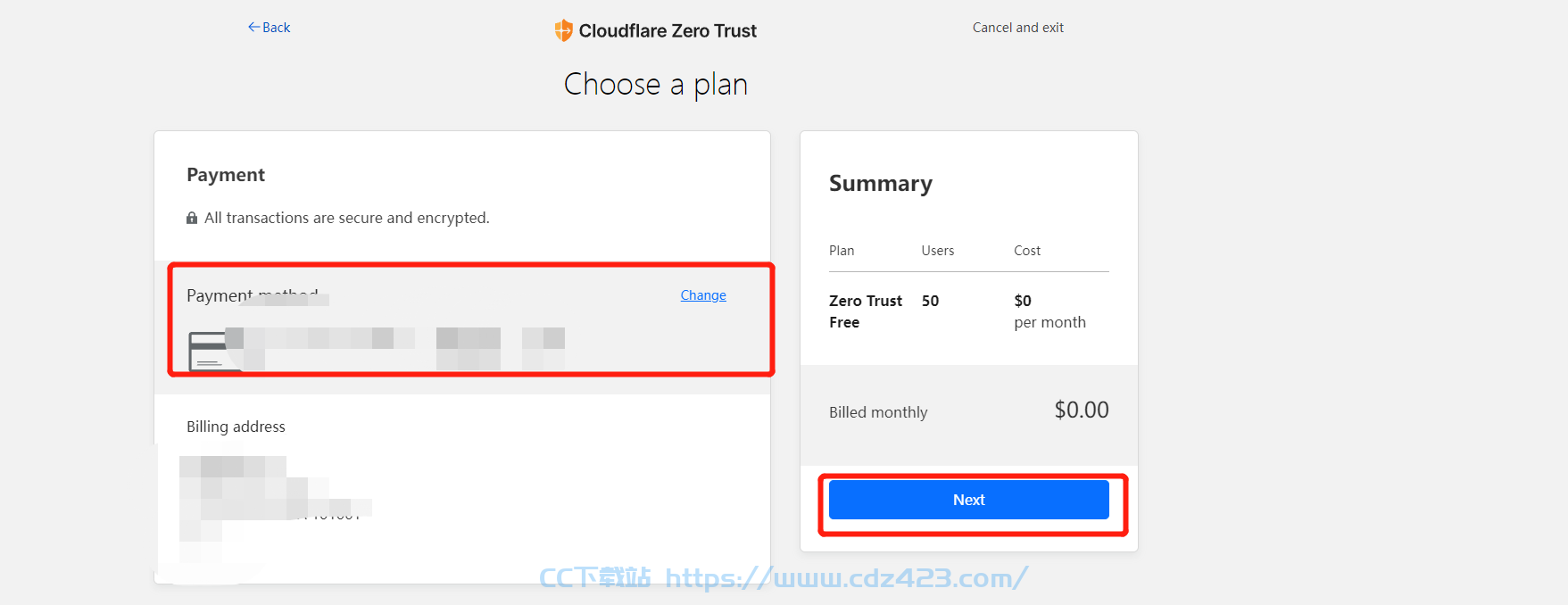Click the Billing address label
1568x605 pixels.
click(236, 427)
